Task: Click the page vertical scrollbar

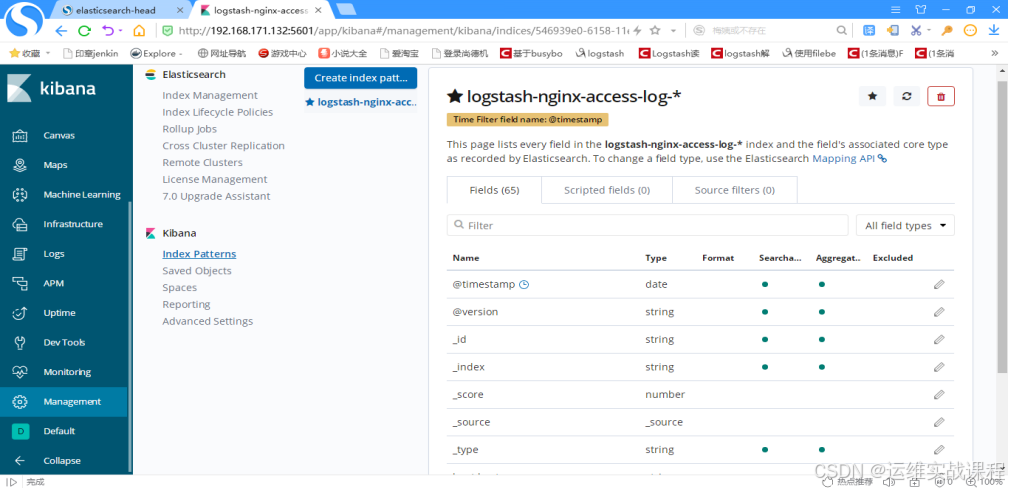Action: click(1002, 226)
